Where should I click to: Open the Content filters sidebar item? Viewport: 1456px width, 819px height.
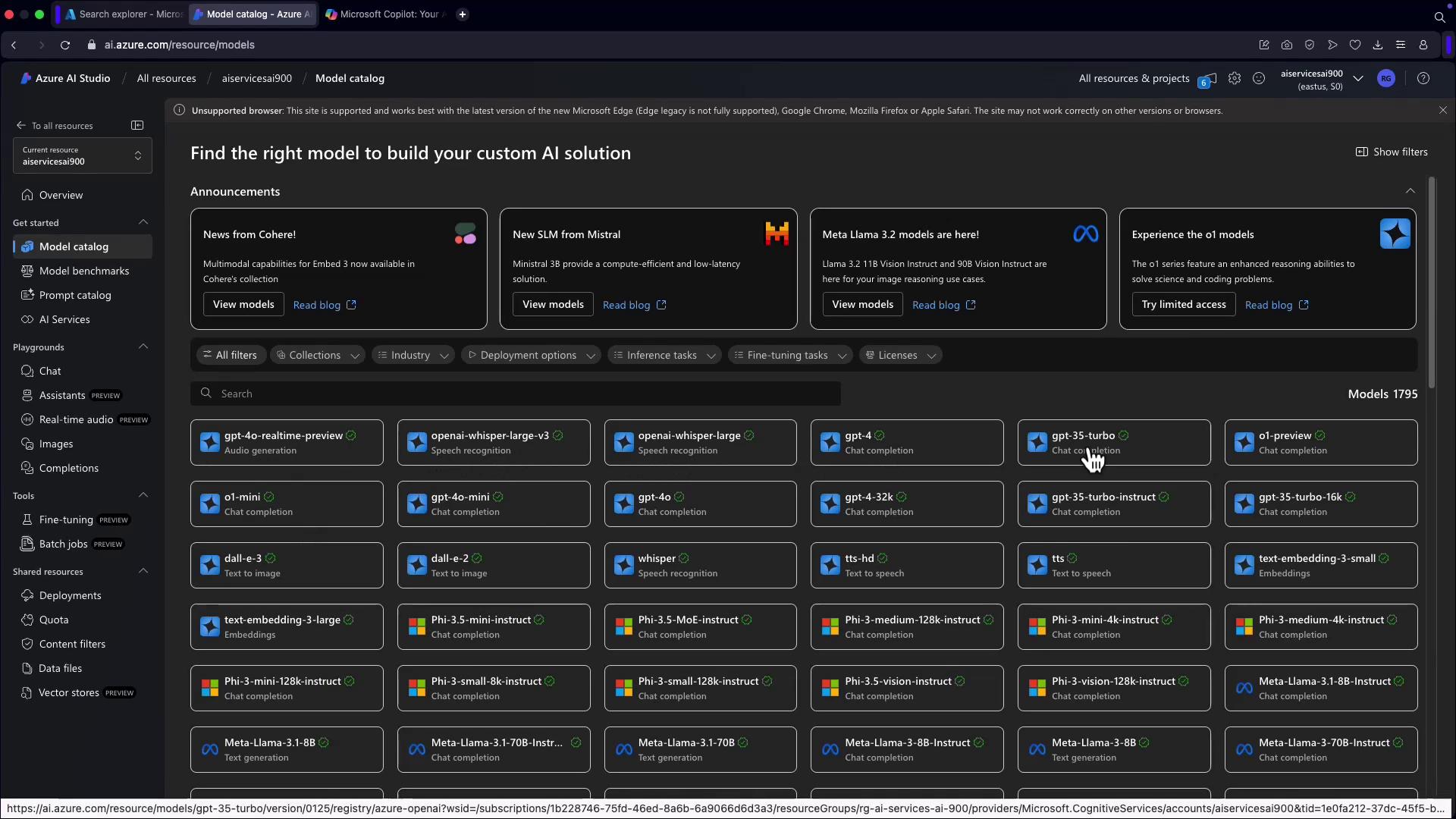72,644
